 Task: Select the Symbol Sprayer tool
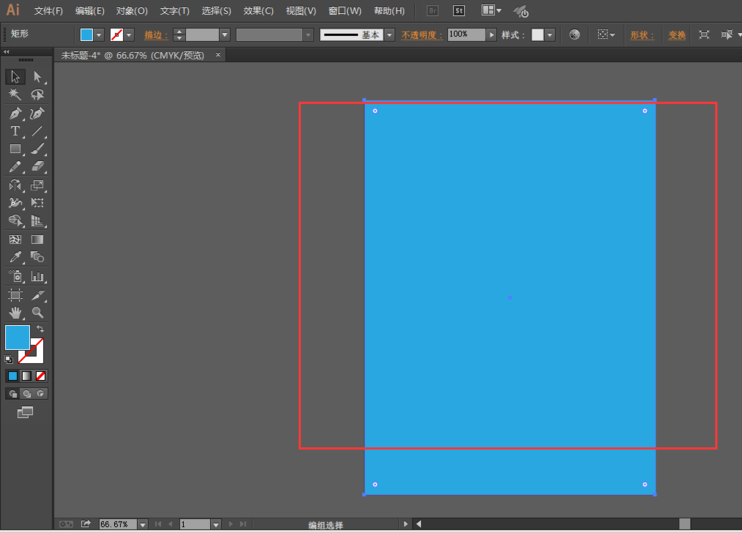(x=15, y=276)
